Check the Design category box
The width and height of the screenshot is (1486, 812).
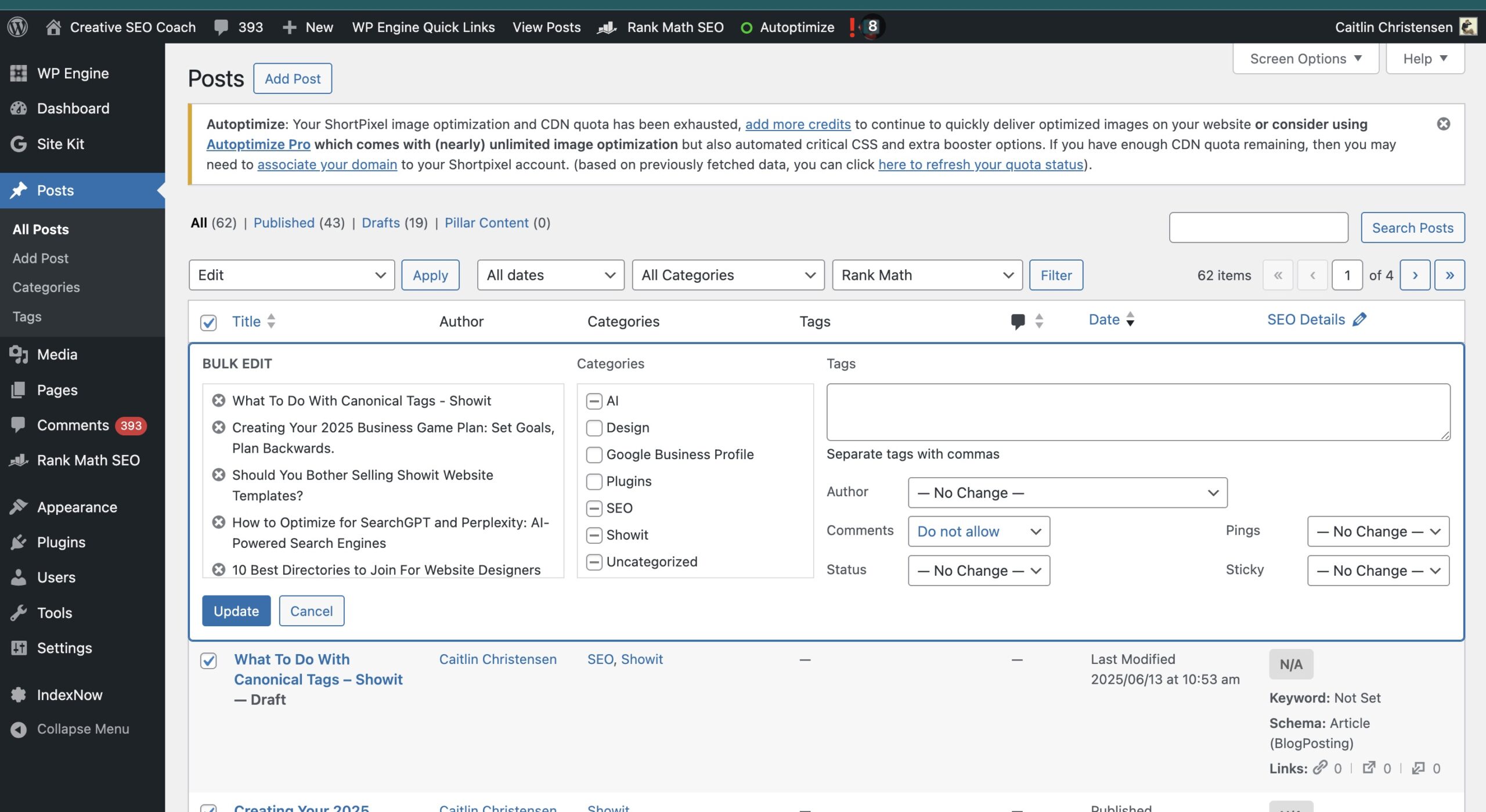594,428
